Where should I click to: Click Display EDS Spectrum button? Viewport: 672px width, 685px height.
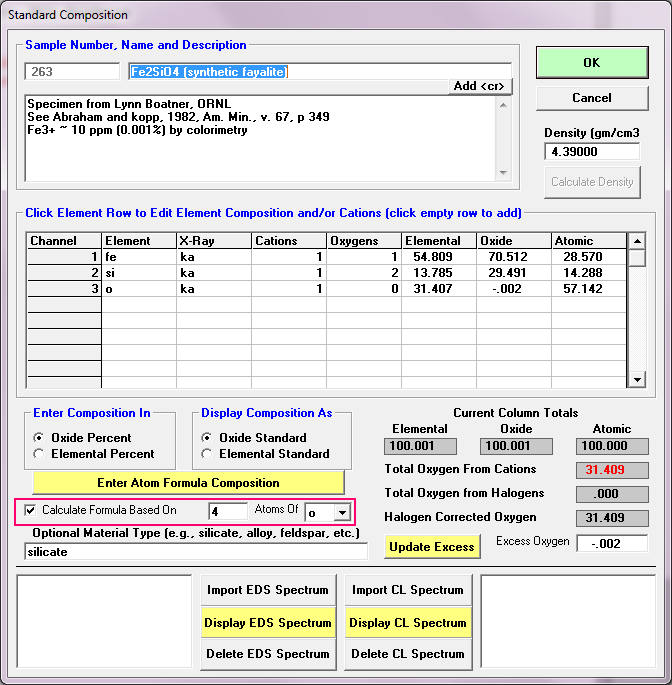267,623
